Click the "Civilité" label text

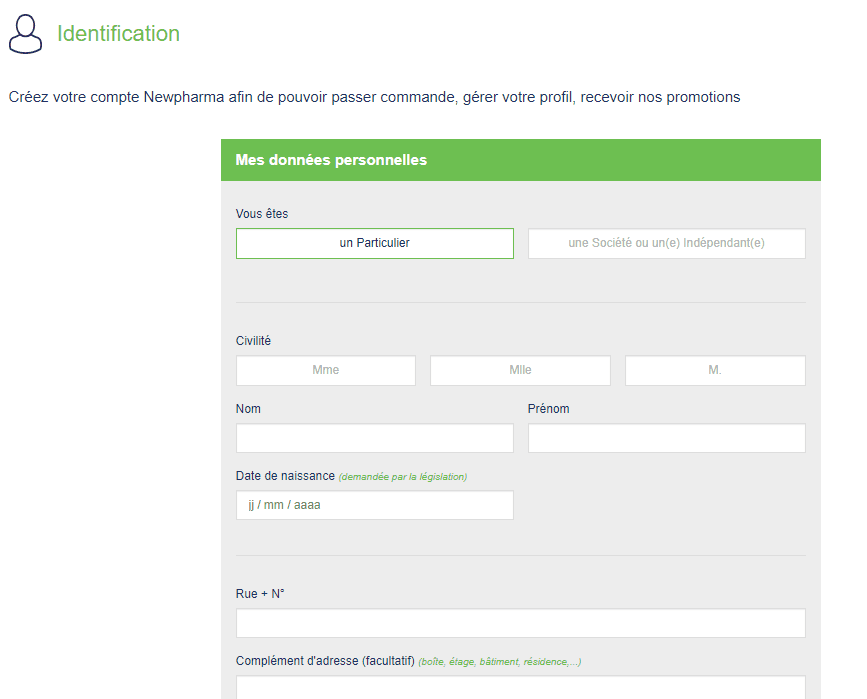253,341
